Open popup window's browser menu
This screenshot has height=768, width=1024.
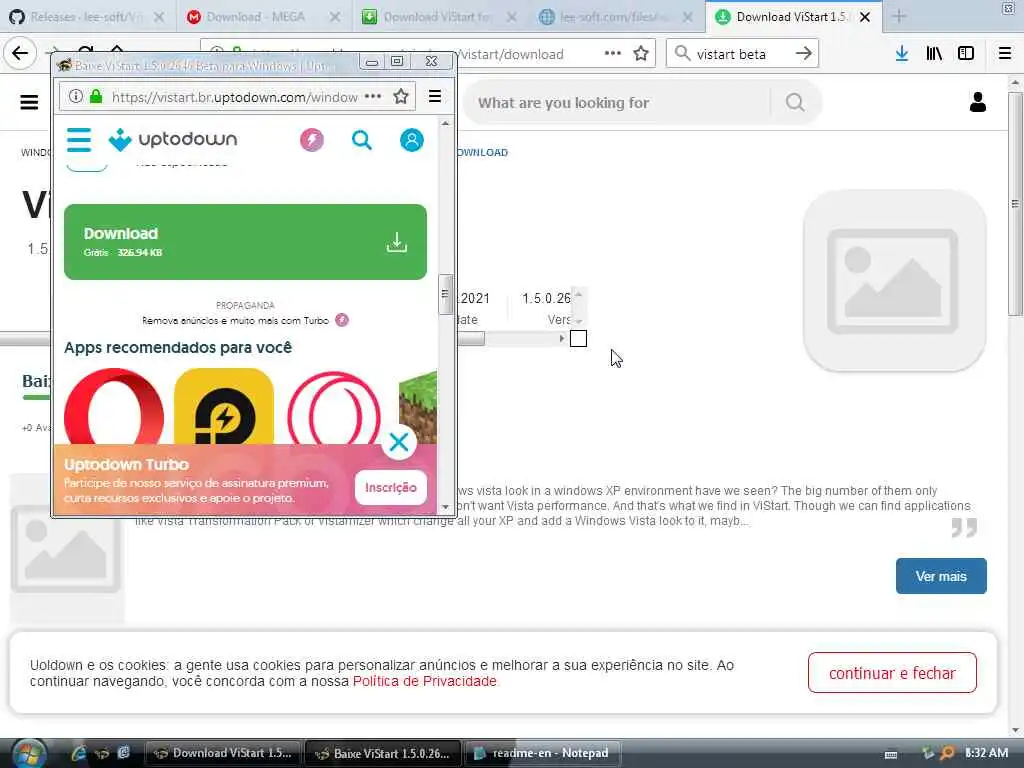tap(435, 97)
